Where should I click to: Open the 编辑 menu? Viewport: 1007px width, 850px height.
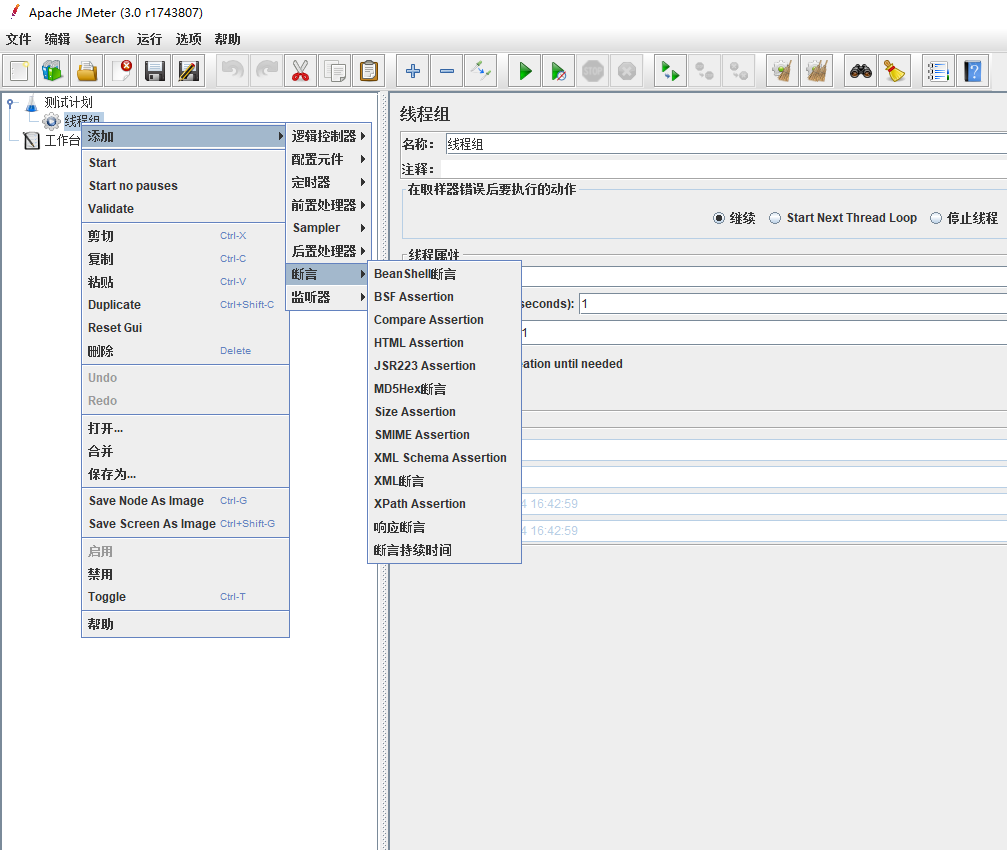[57, 39]
